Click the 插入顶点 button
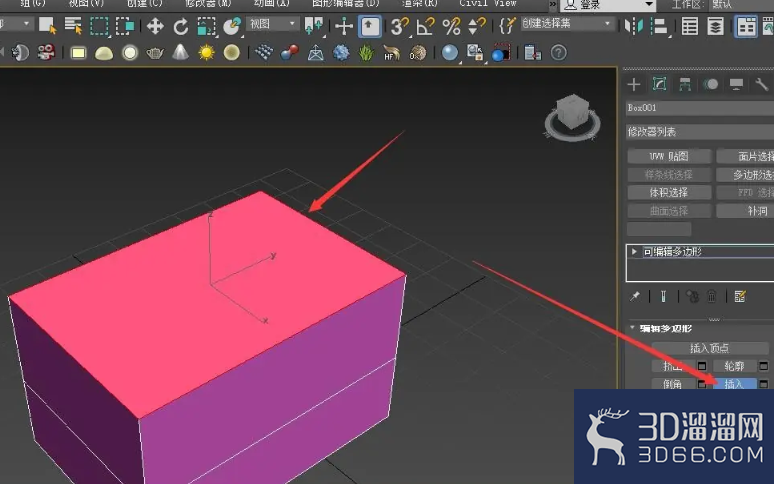774x484 pixels. click(x=709, y=348)
